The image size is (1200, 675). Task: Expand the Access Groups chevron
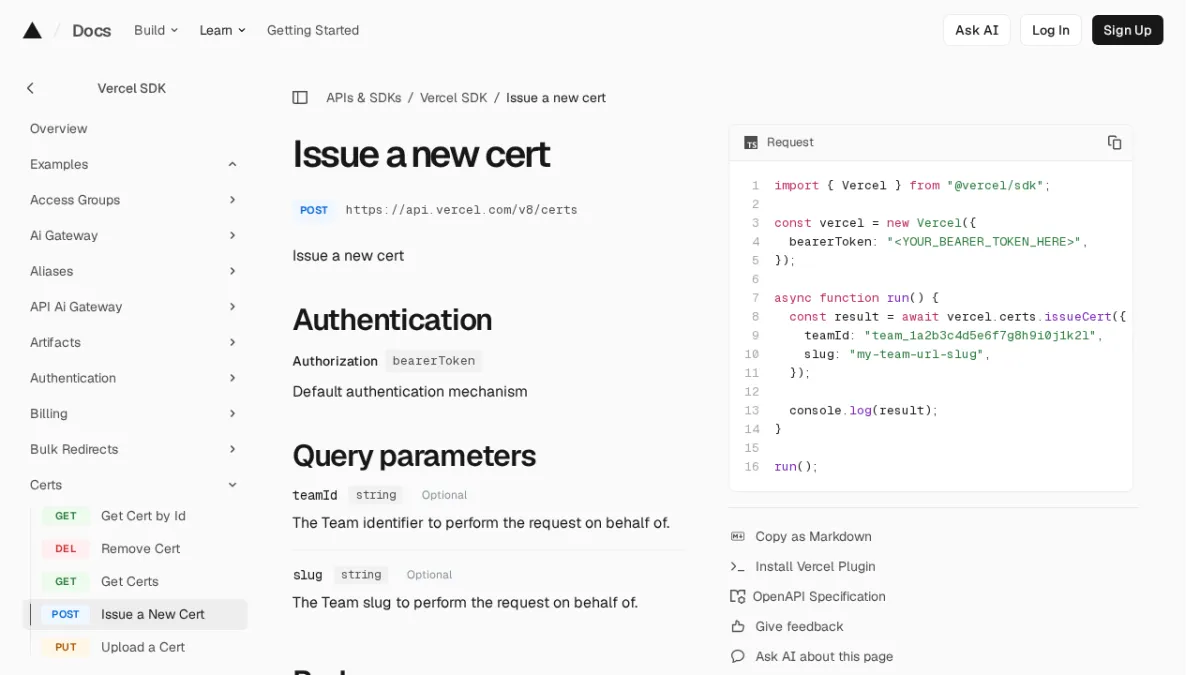232,200
